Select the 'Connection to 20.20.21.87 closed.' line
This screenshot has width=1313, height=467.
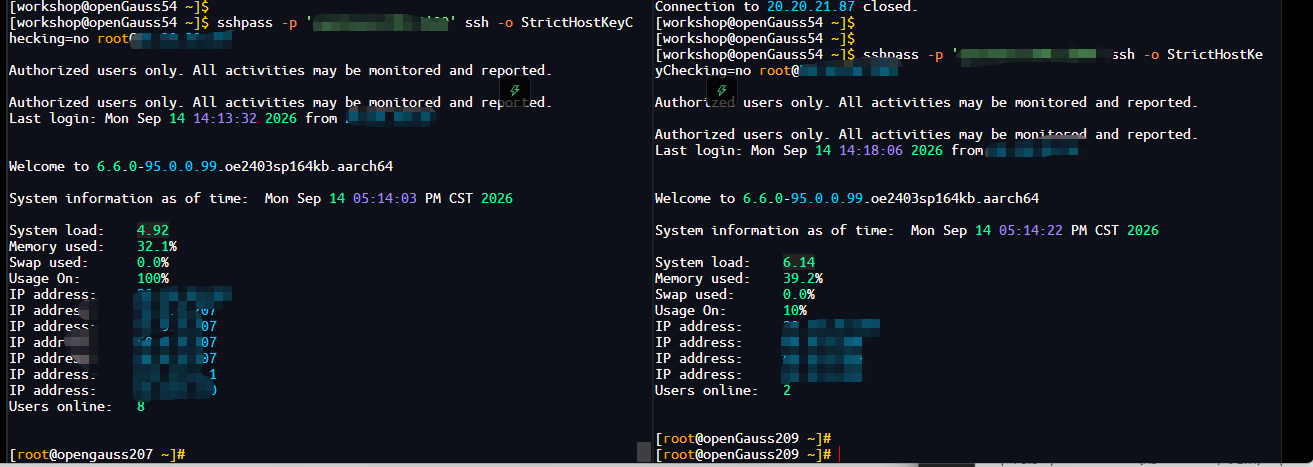coord(787,7)
